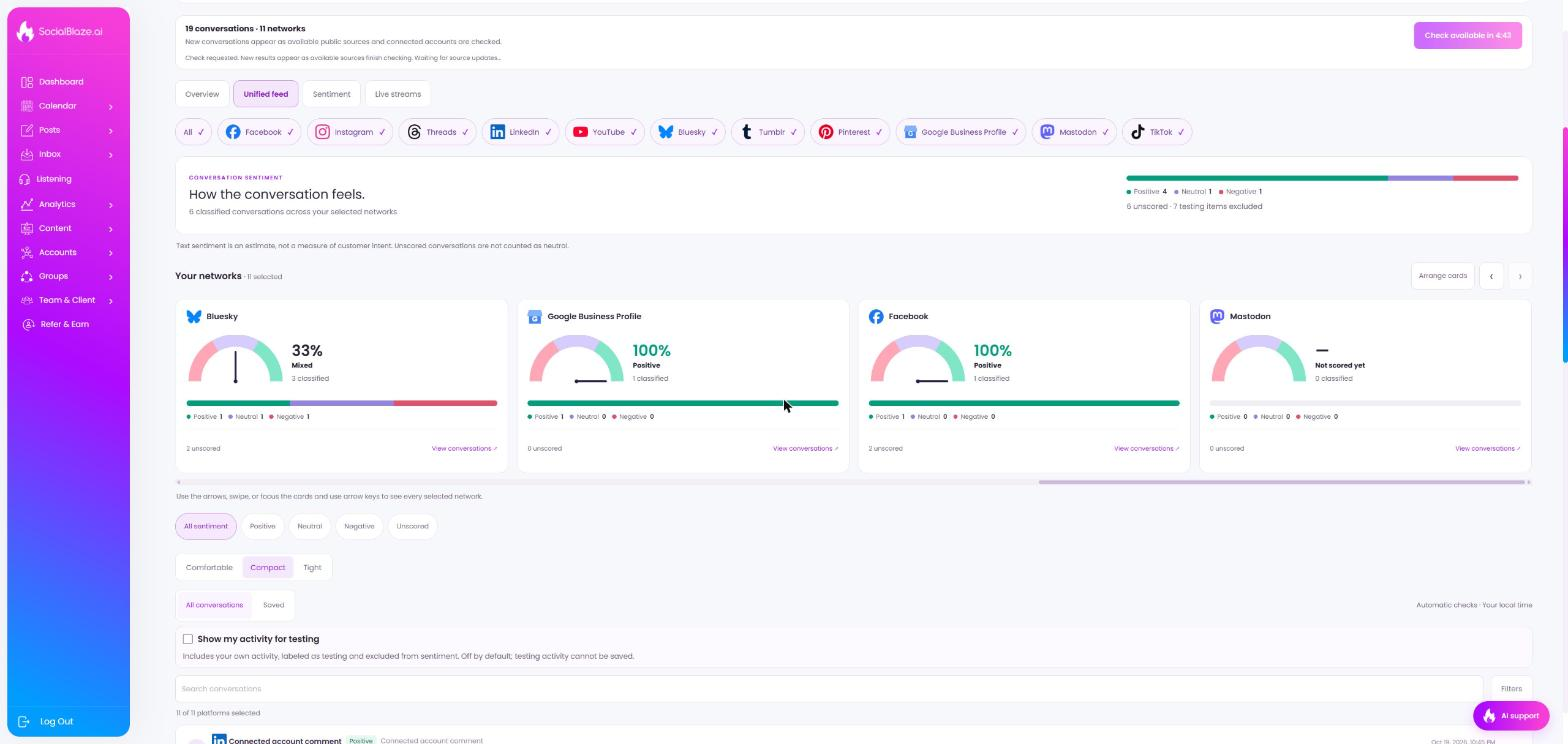Switch to the Sentiment tab
The width and height of the screenshot is (1568, 744).
click(331, 94)
